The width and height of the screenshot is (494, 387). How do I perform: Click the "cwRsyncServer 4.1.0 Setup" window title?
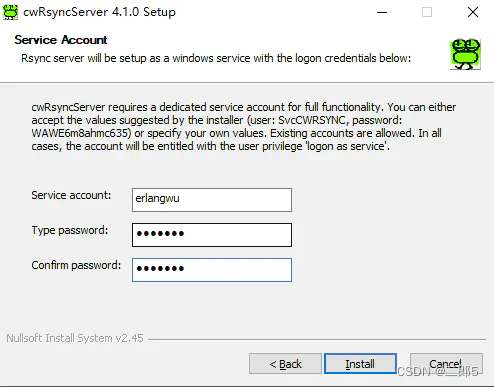click(x=99, y=12)
